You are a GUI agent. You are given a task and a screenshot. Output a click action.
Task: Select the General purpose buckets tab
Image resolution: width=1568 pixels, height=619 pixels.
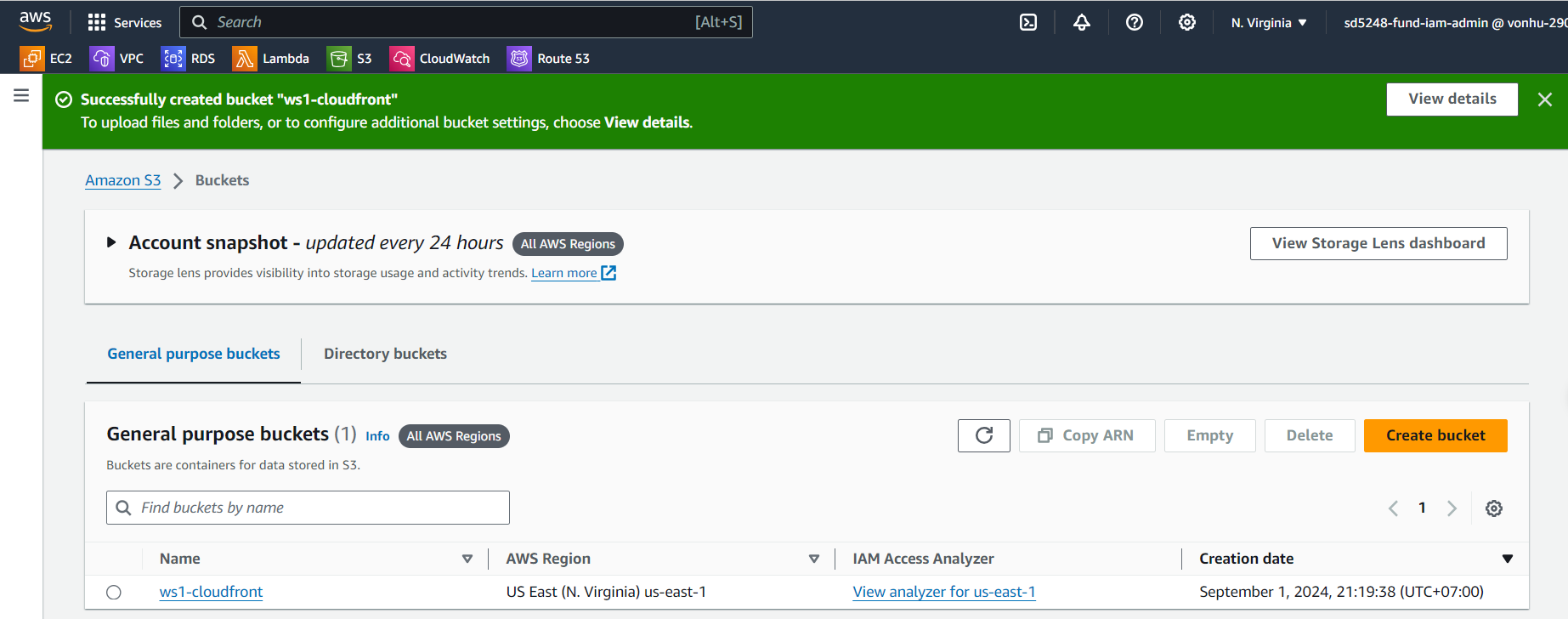click(194, 354)
